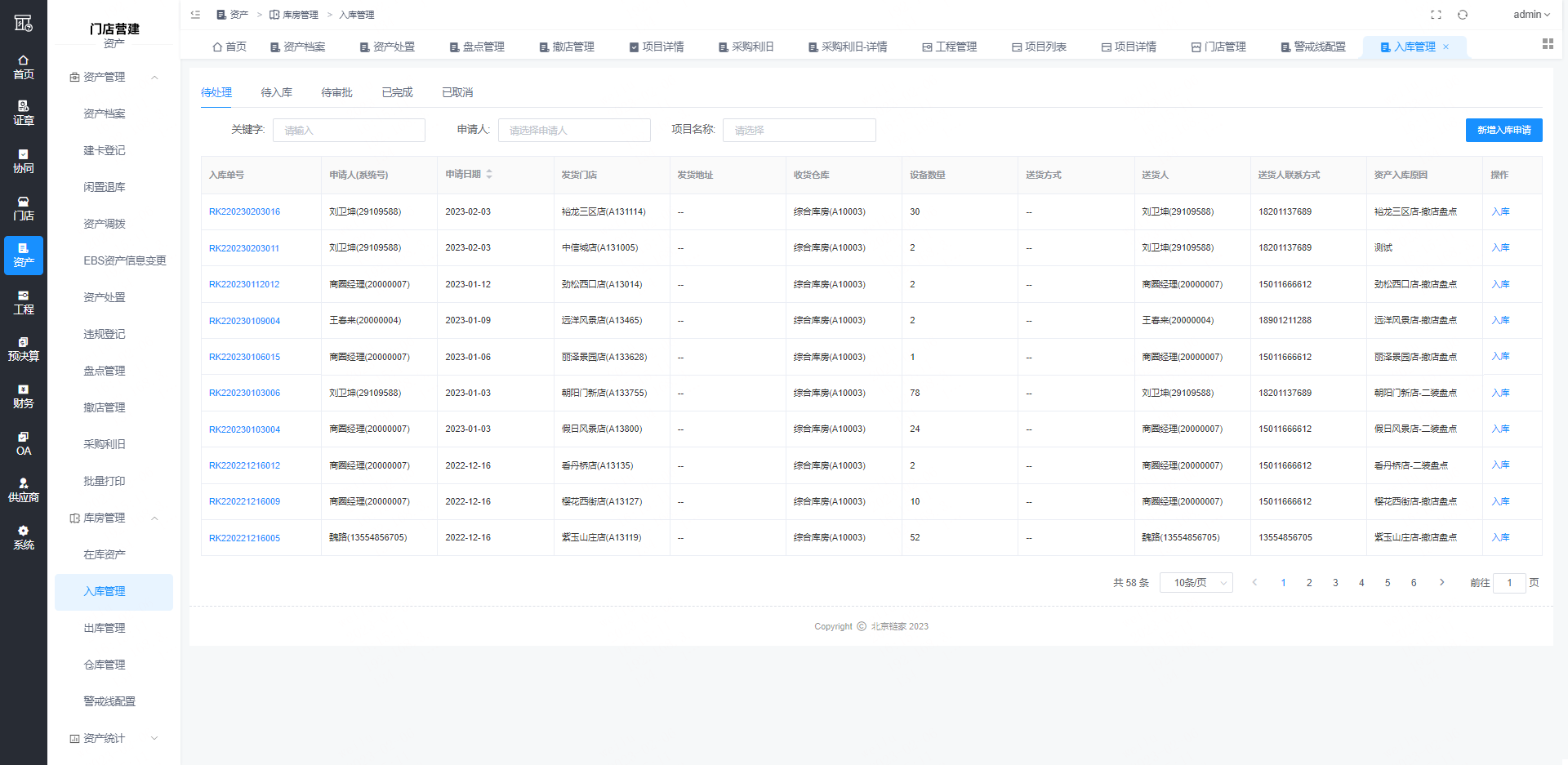Expand the 资产统计 menu group

[x=154, y=738]
